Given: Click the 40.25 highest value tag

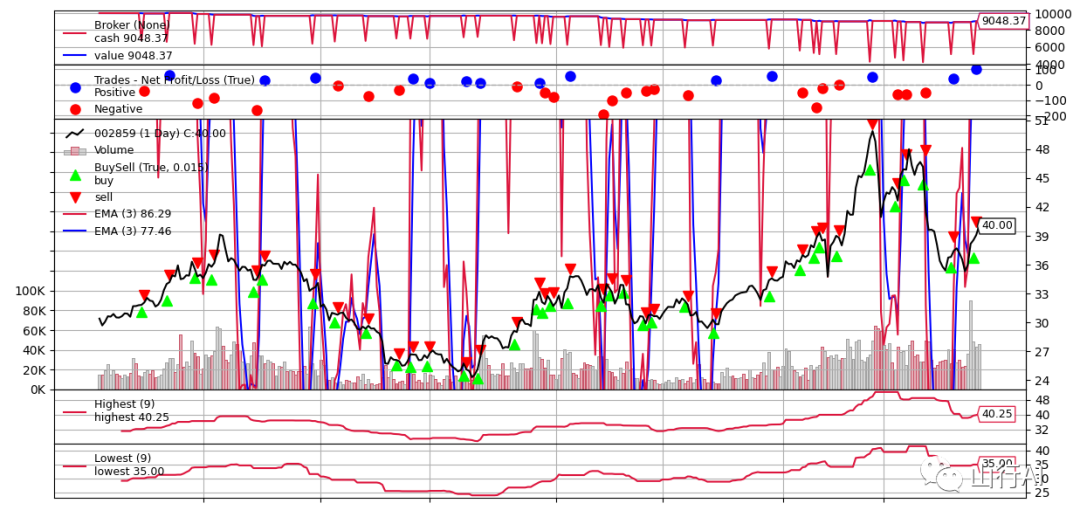Looking at the screenshot, I should [997, 414].
